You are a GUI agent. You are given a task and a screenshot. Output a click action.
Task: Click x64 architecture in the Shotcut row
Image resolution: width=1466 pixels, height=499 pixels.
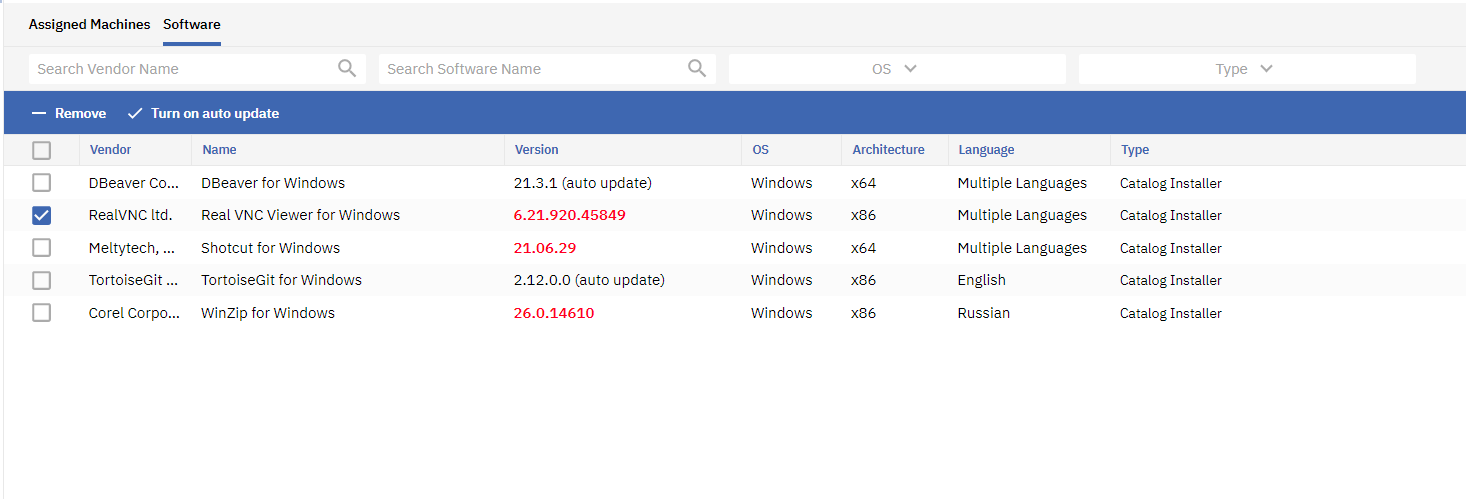point(863,248)
